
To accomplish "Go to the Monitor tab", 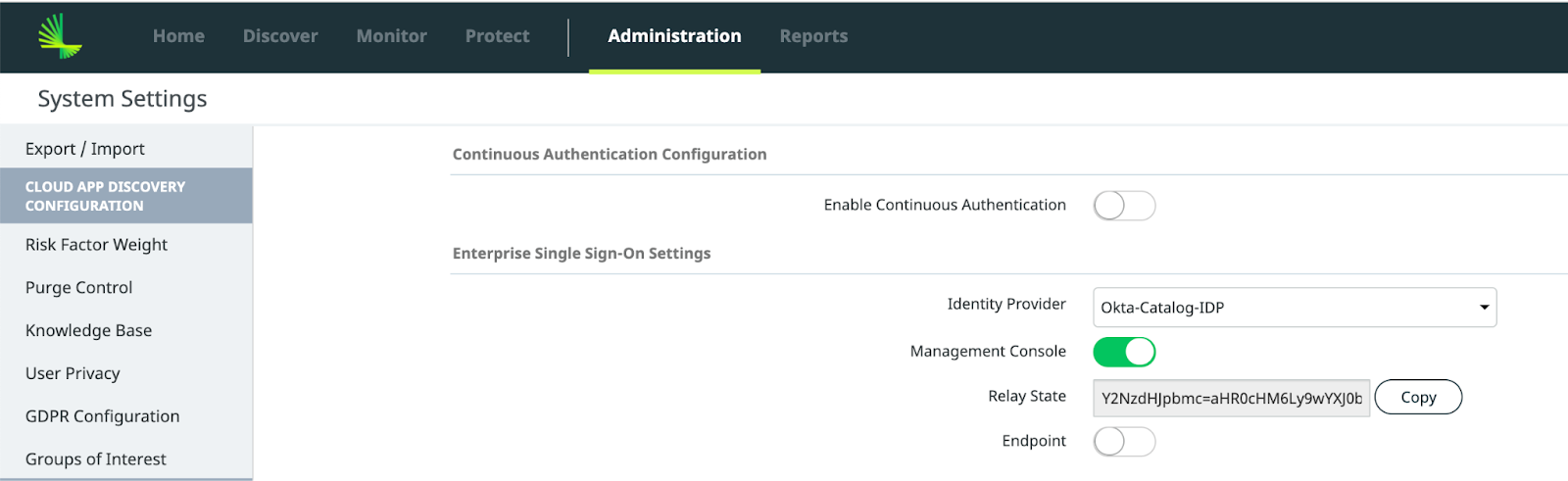I will [391, 36].
